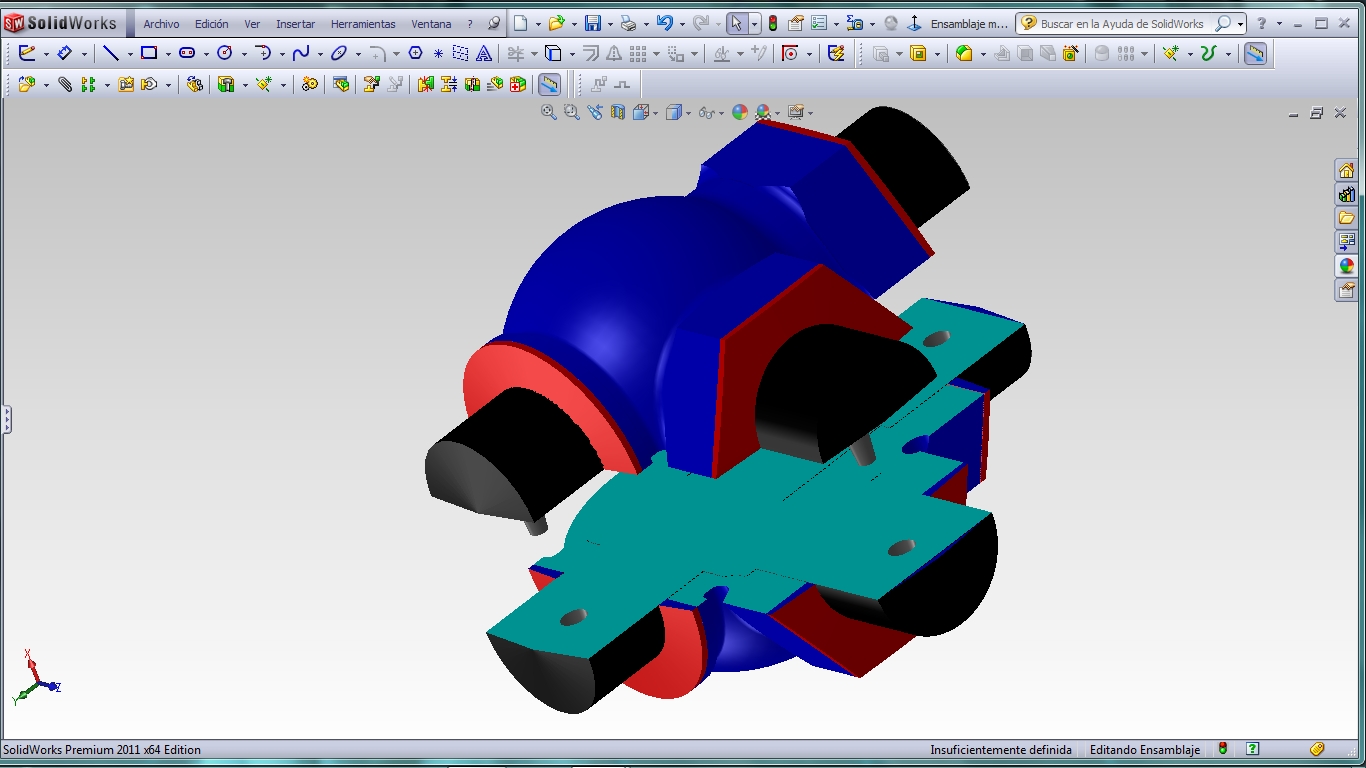Click in the Buscar en la Ayuda field
1366x768 pixels.
click(1122, 24)
